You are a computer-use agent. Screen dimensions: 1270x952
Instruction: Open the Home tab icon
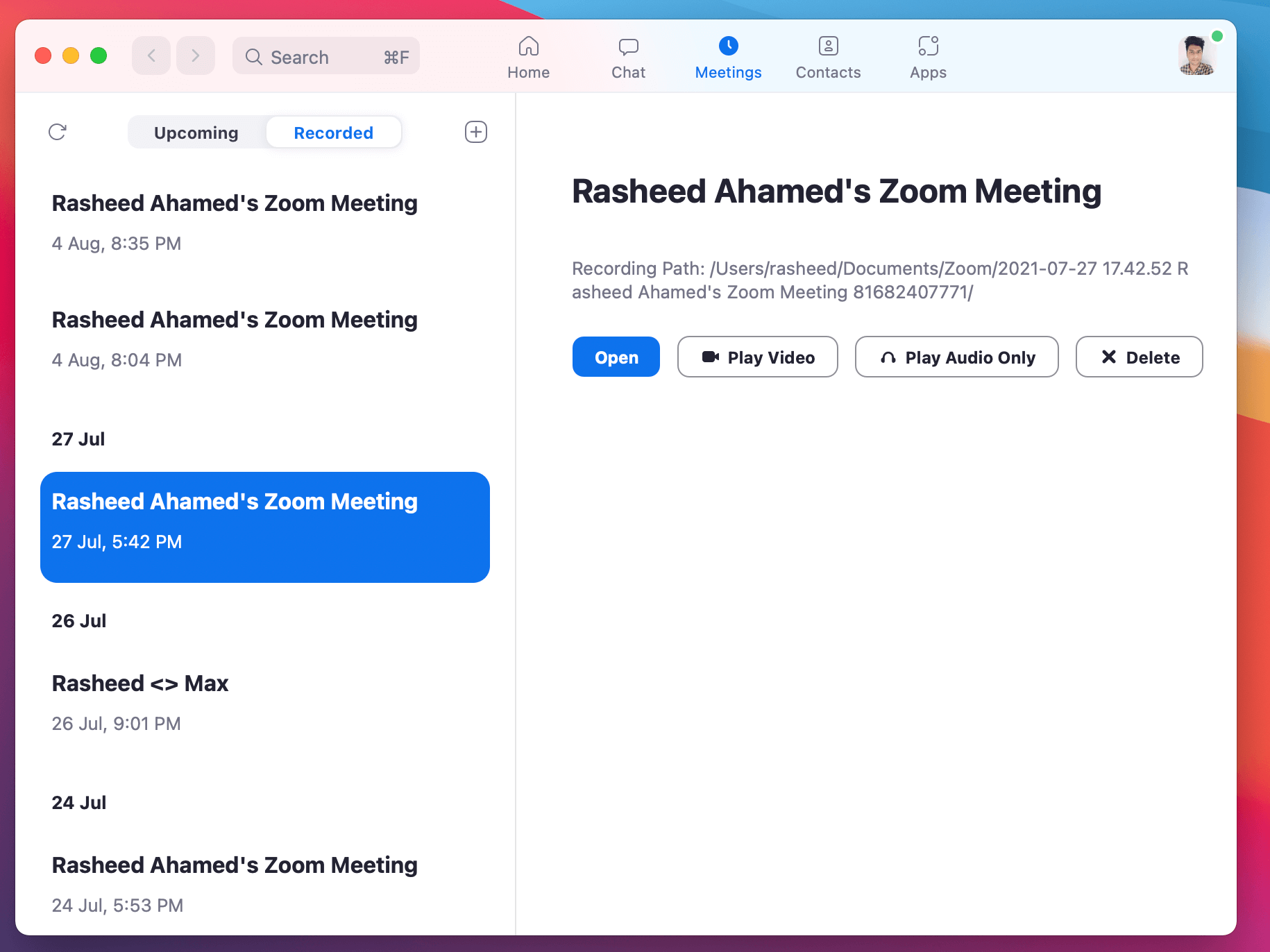point(528,56)
